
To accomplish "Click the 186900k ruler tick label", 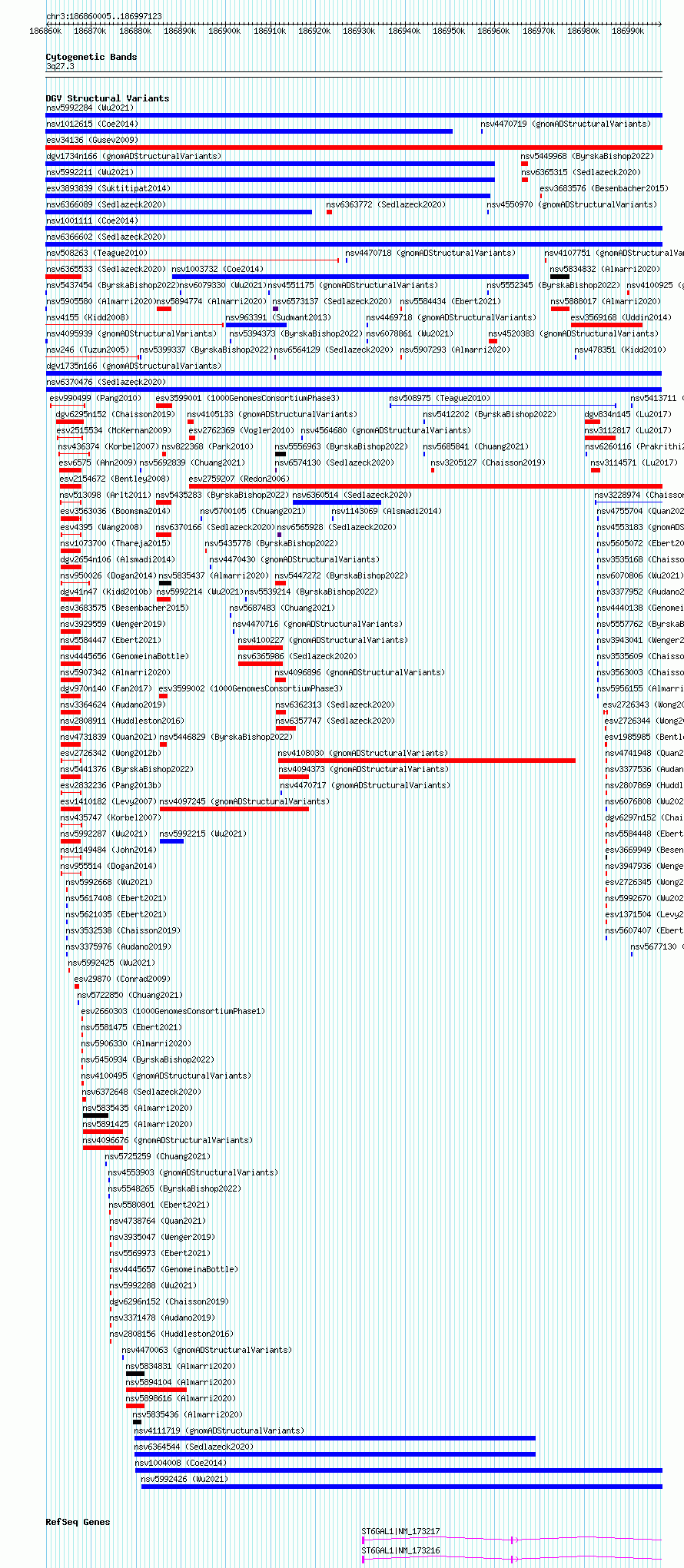I will [x=224, y=31].
